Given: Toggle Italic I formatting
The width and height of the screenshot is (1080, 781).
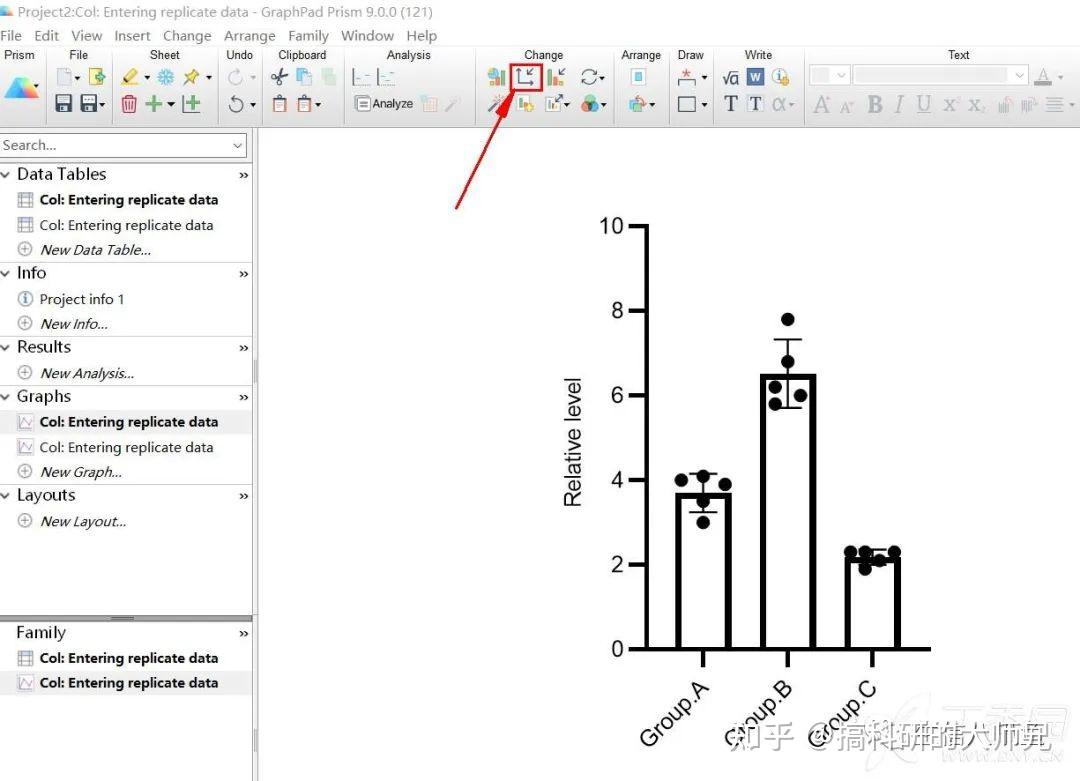Looking at the screenshot, I should tap(899, 104).
